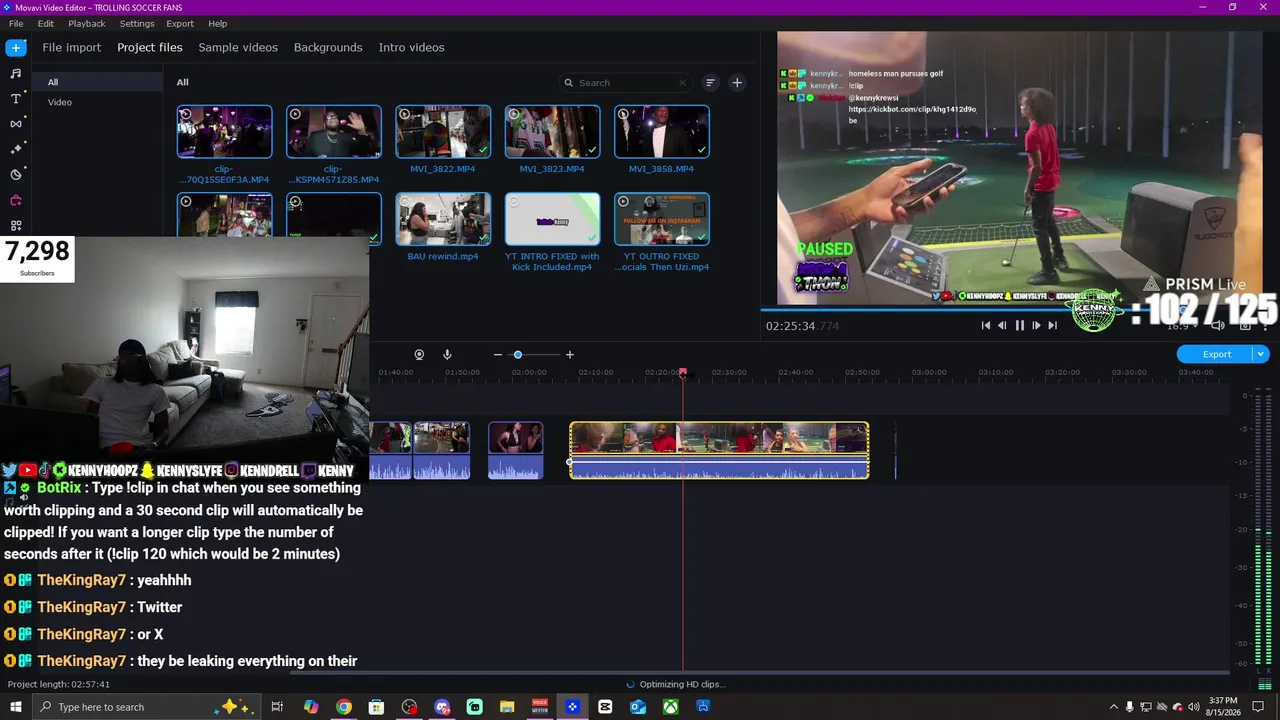
Task: Open the Transitions panel icon
Action: tap(16, 124)
